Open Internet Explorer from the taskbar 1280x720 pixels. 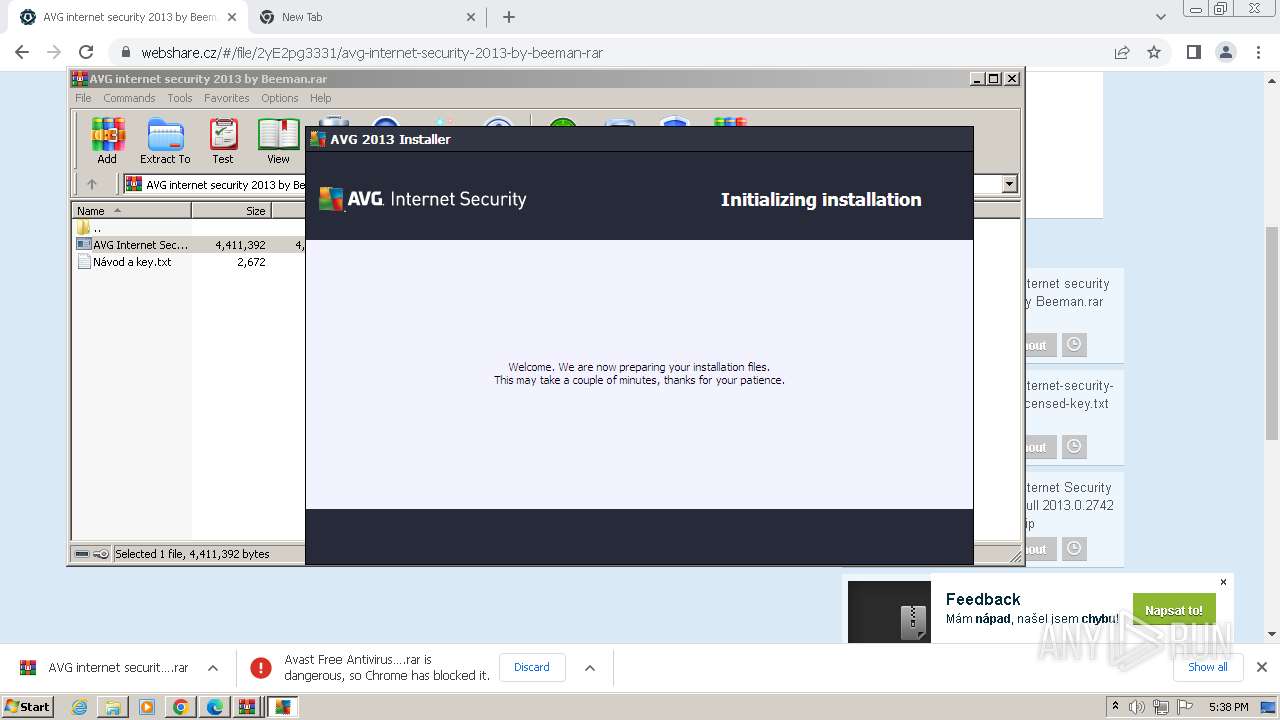tap(79, 707)
